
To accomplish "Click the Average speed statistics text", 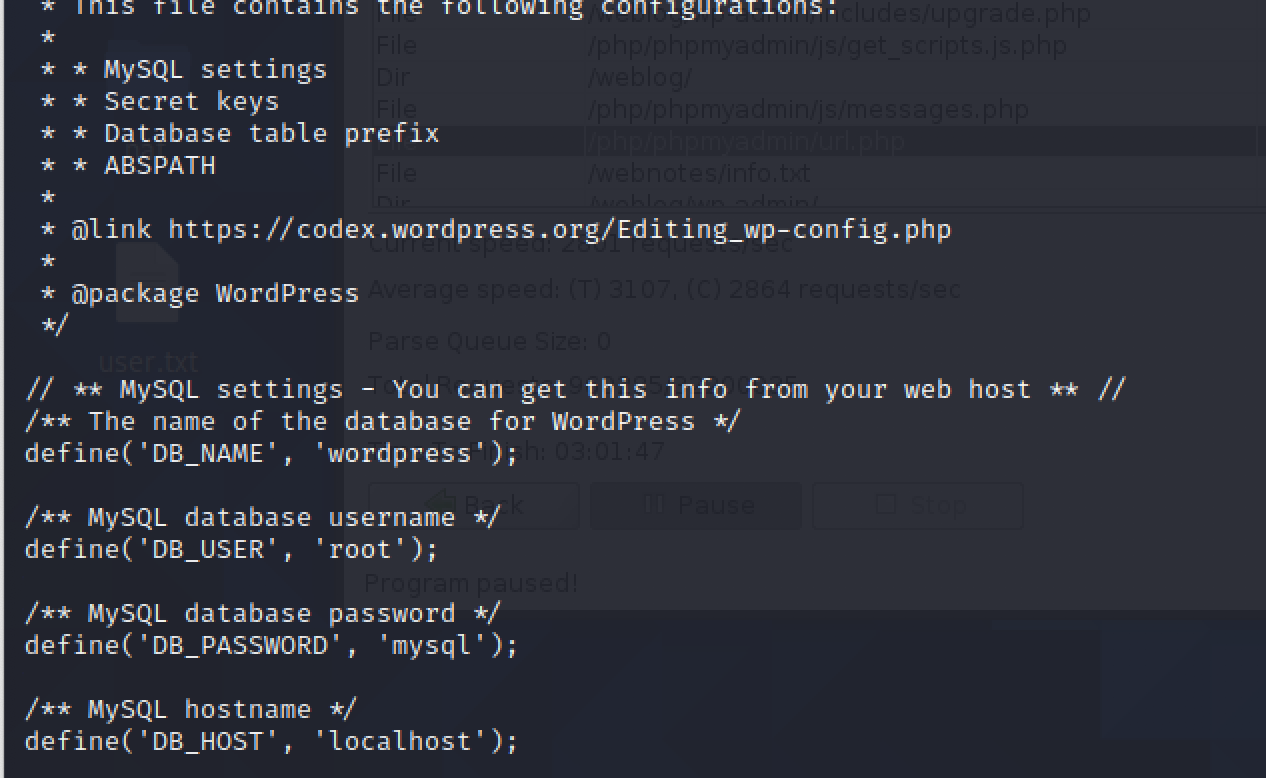I will (x=663, y=290).
